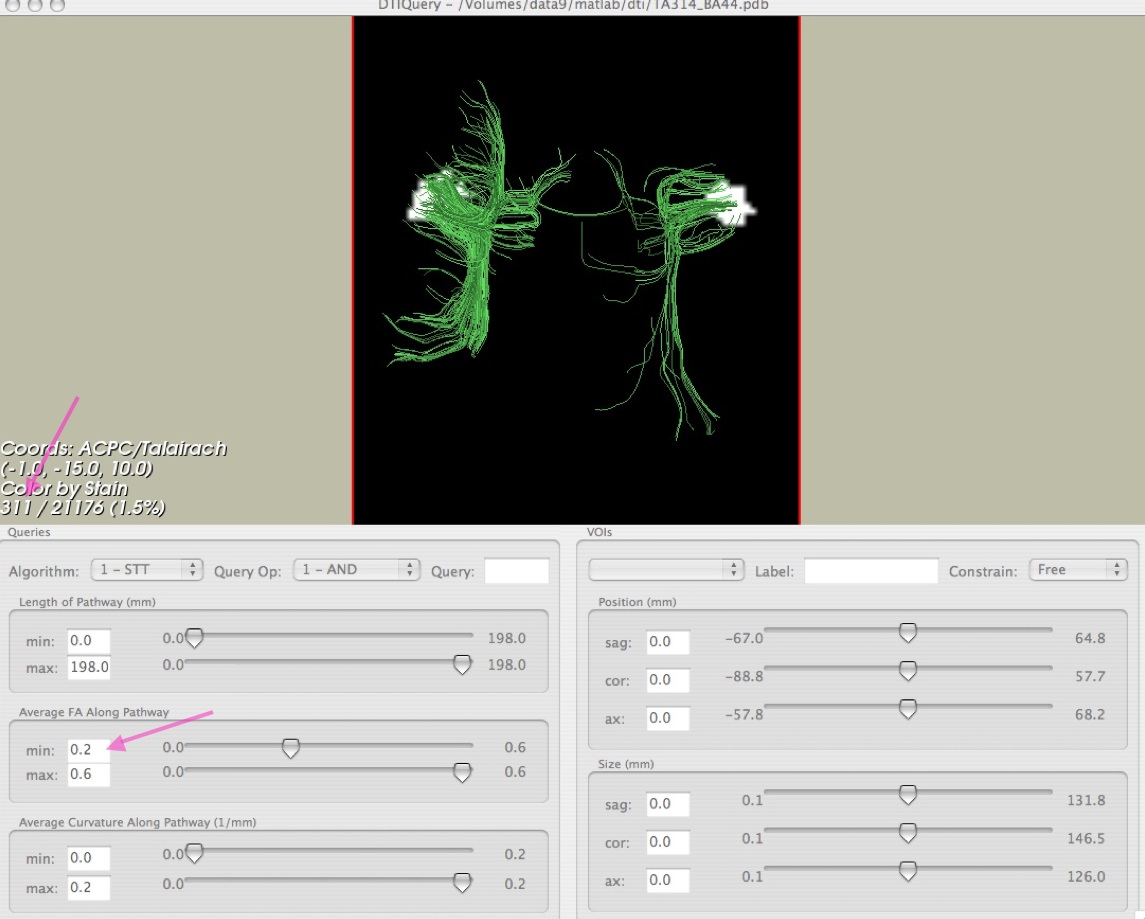Viewport: 1145px width, 919px height.
Task: Click the Position sag input field
Action: click(x=668, y=642)
